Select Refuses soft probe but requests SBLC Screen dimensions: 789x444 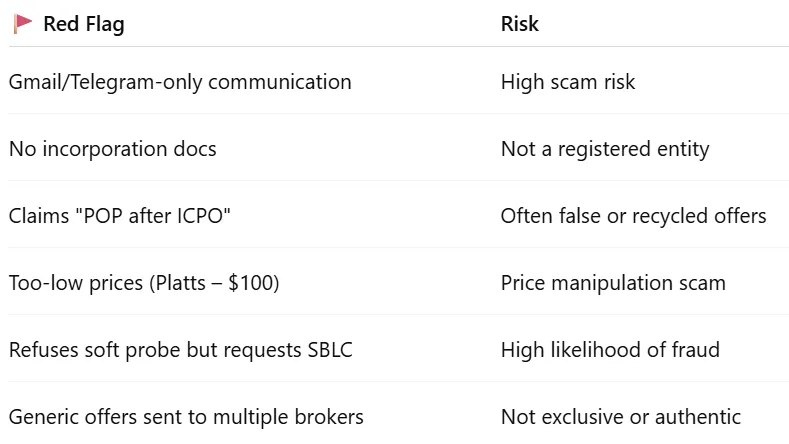[x=181, y=350]
